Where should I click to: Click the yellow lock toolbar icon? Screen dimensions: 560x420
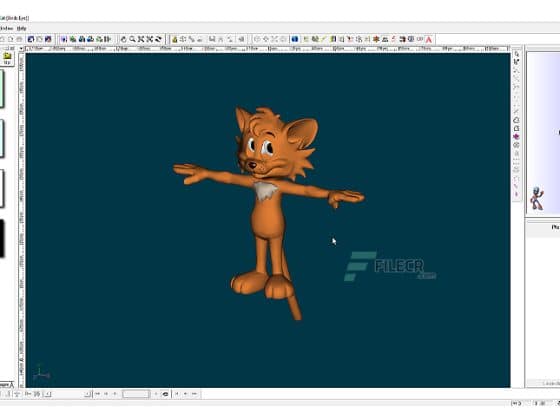click(x=175, y=39)
